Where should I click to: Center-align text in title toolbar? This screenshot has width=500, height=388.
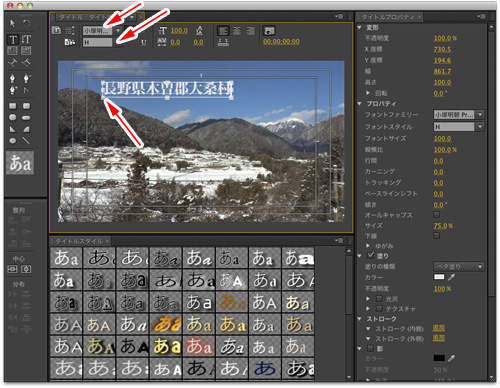(237, 31)
